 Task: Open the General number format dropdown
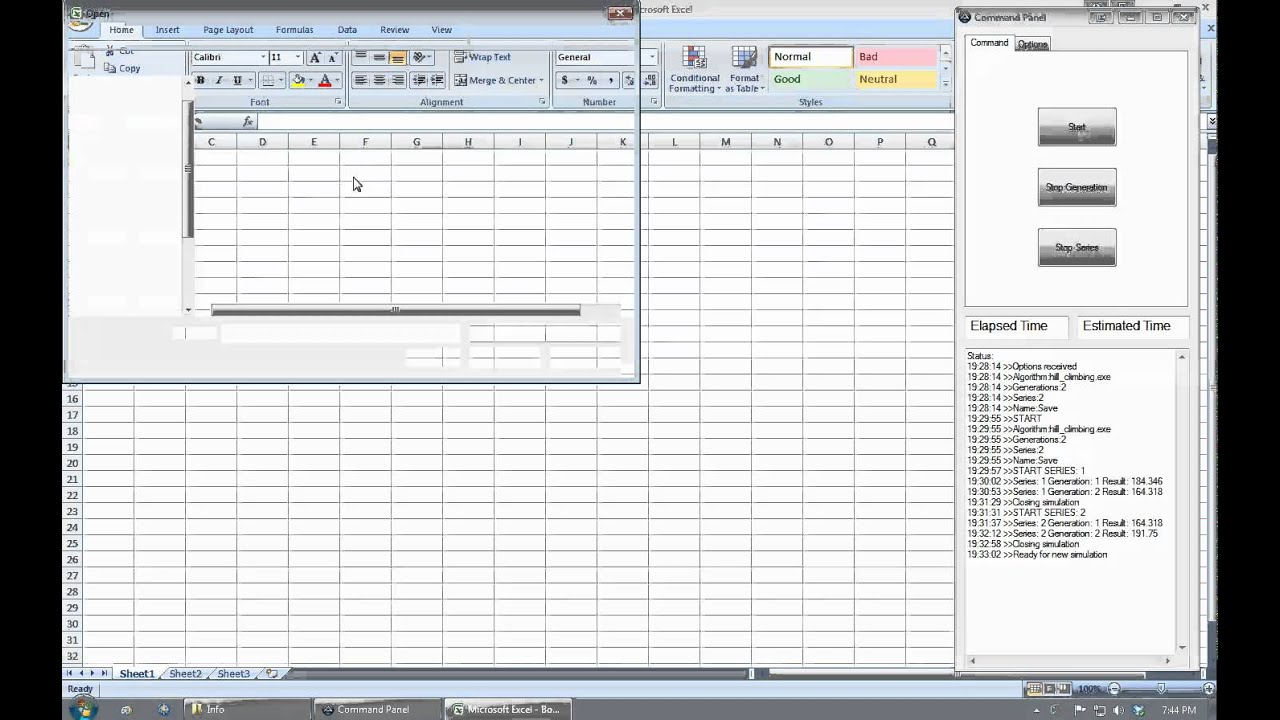652,57
